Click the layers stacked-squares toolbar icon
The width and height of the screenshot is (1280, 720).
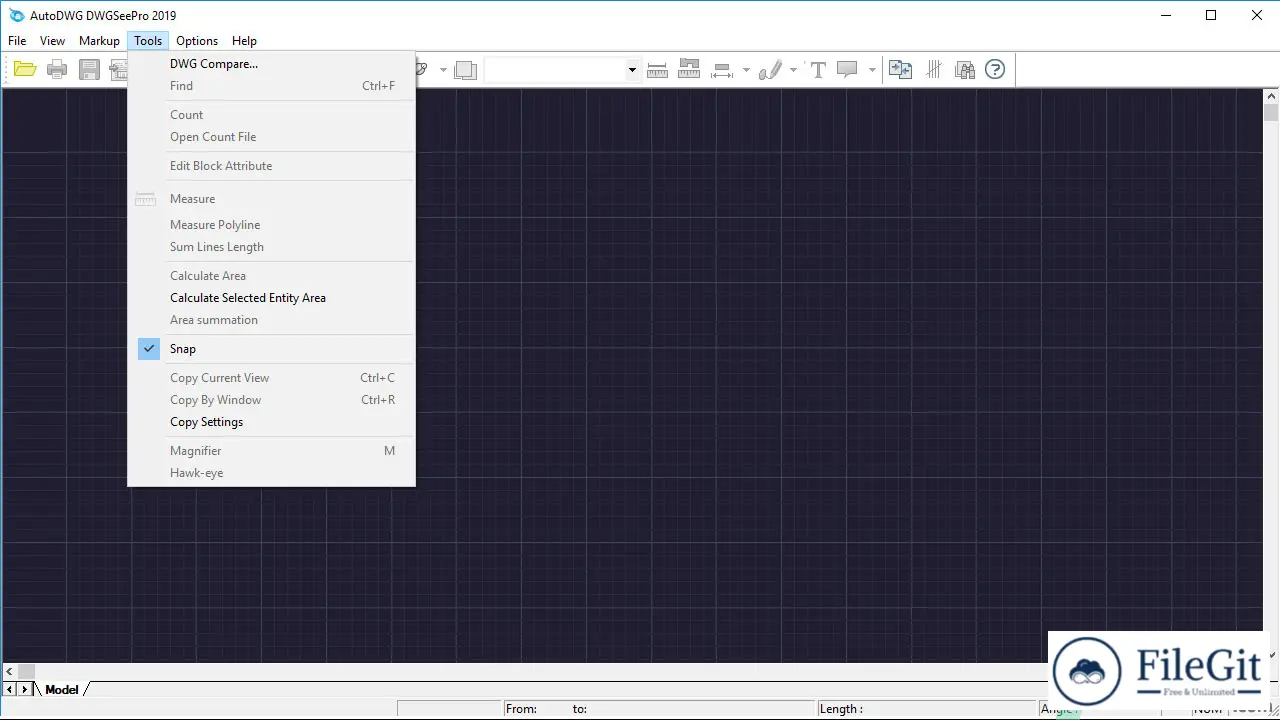pyautogui.click(x=465, y=70)
